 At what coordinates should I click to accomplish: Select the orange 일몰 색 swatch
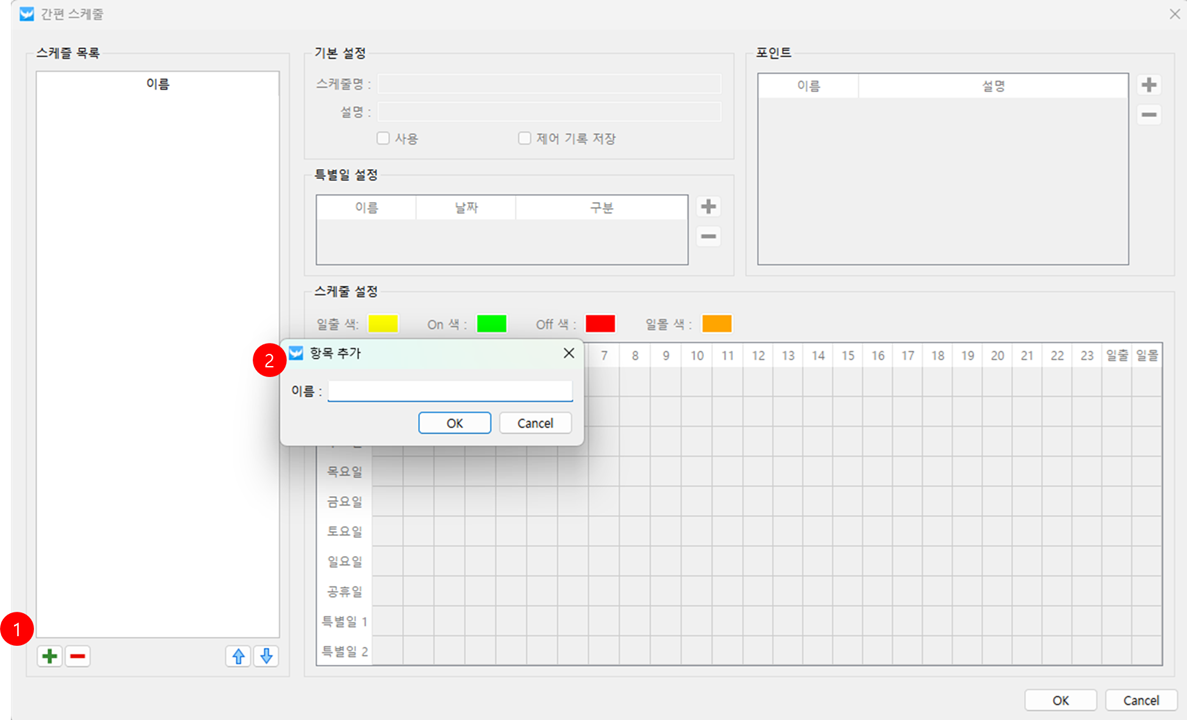tap(717, 324)
